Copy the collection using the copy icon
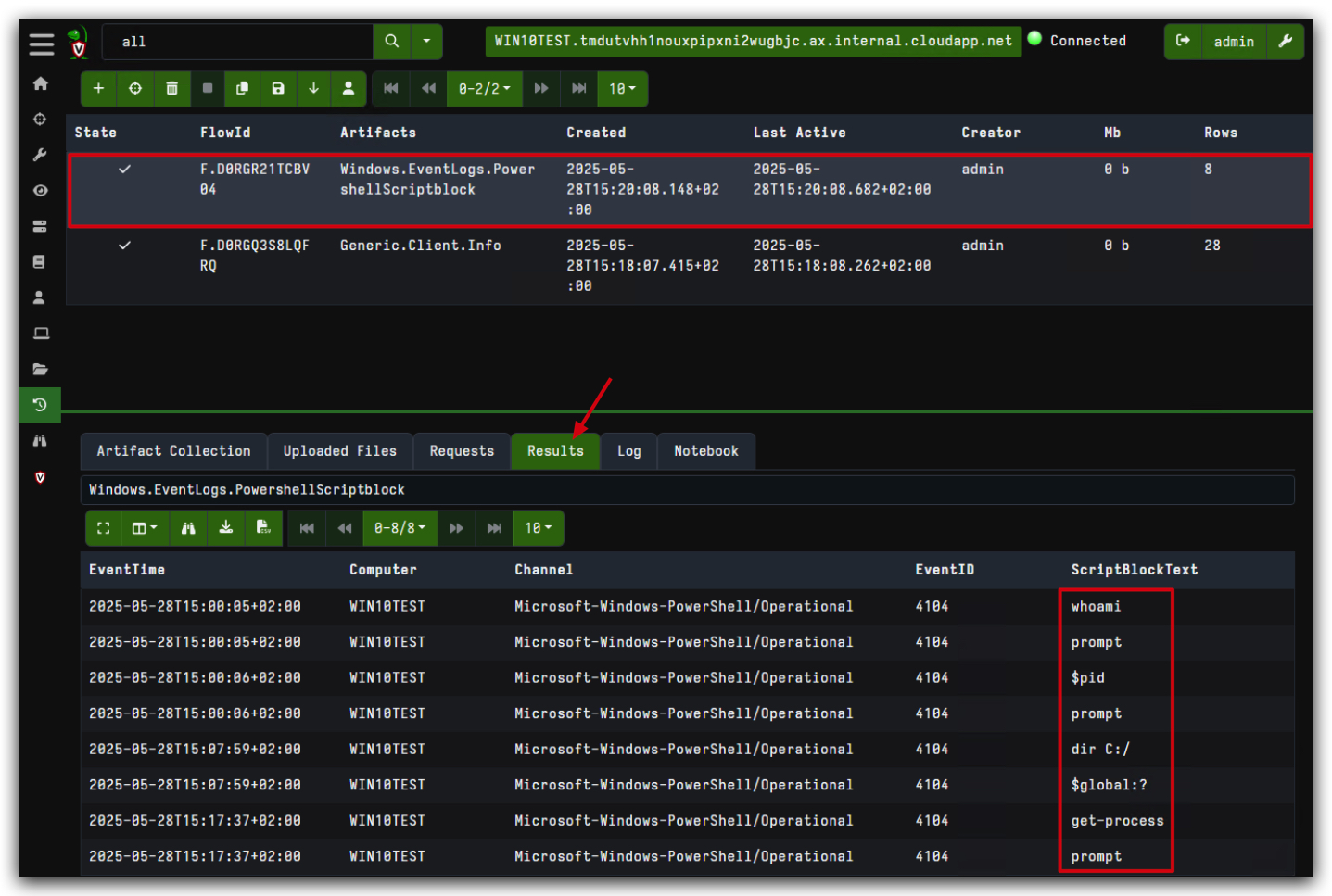 (x=243, y=88)
